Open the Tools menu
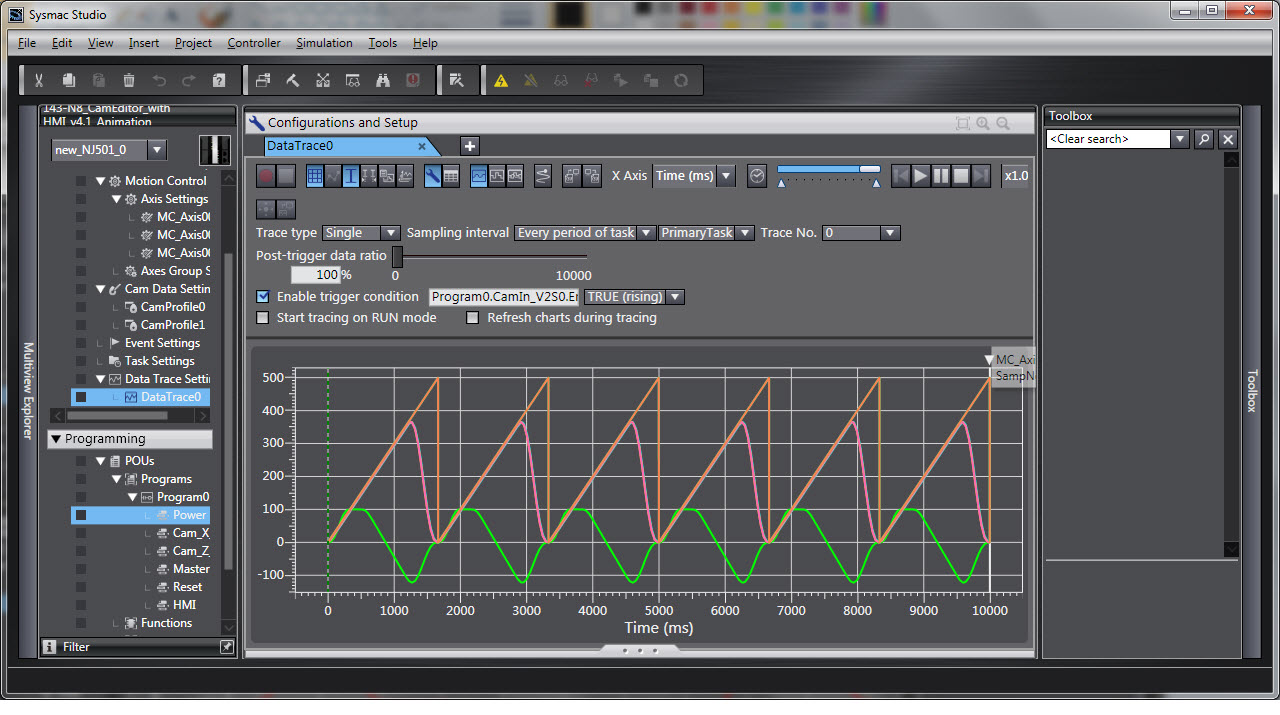Viewport: 1280px width, 715px height. (x=382, y=43)
